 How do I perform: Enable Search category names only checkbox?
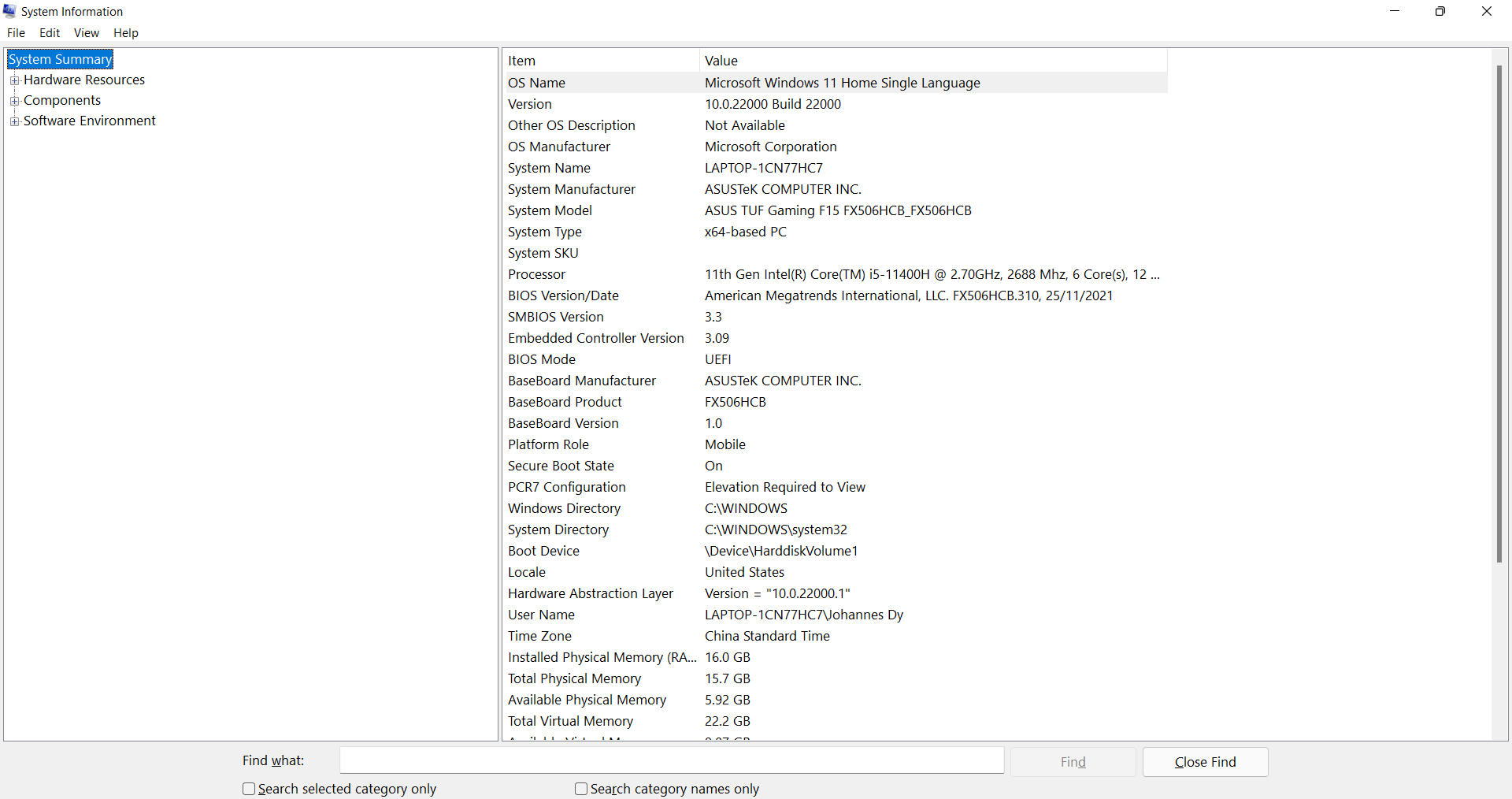pos(581,789)
